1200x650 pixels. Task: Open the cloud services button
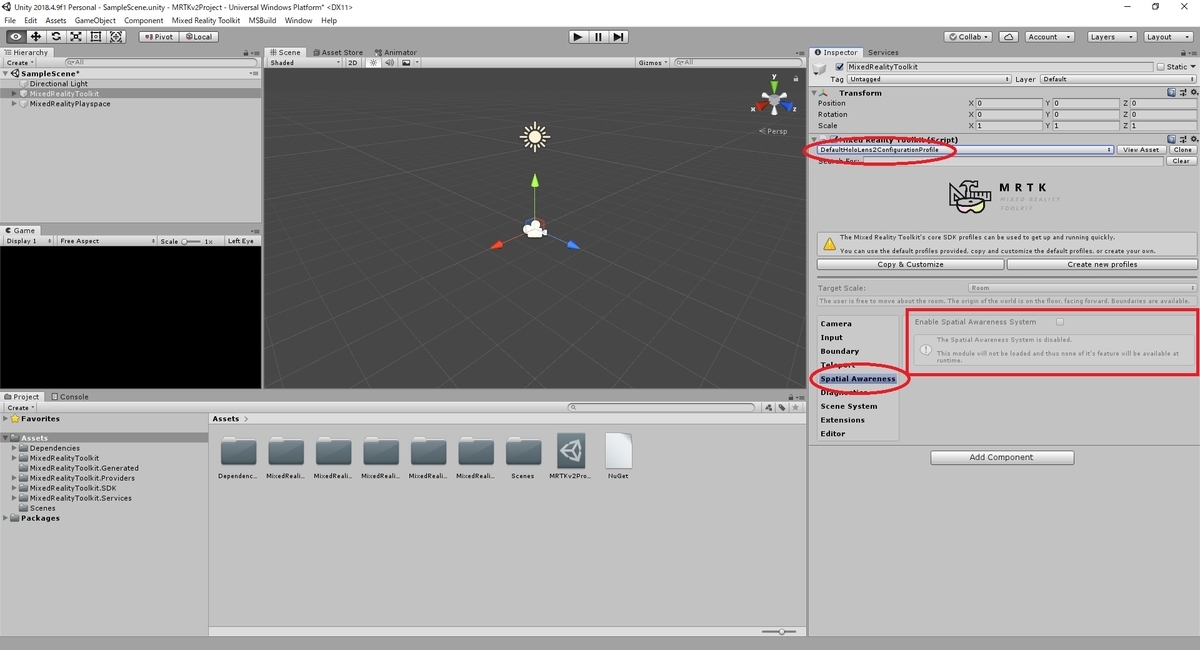click(x=1009, y=36)
